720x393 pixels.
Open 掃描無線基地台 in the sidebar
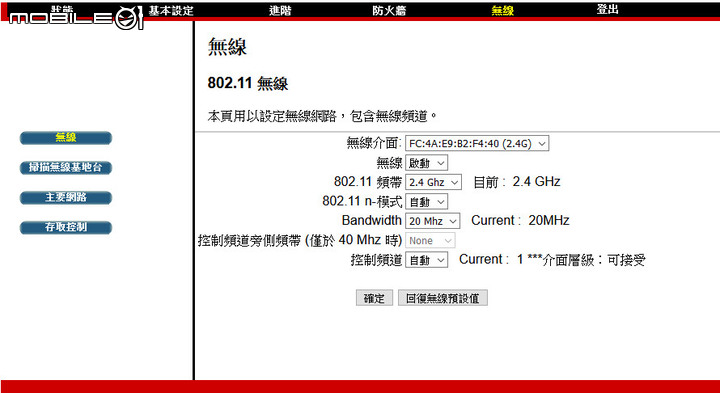[x=66, y=168]
